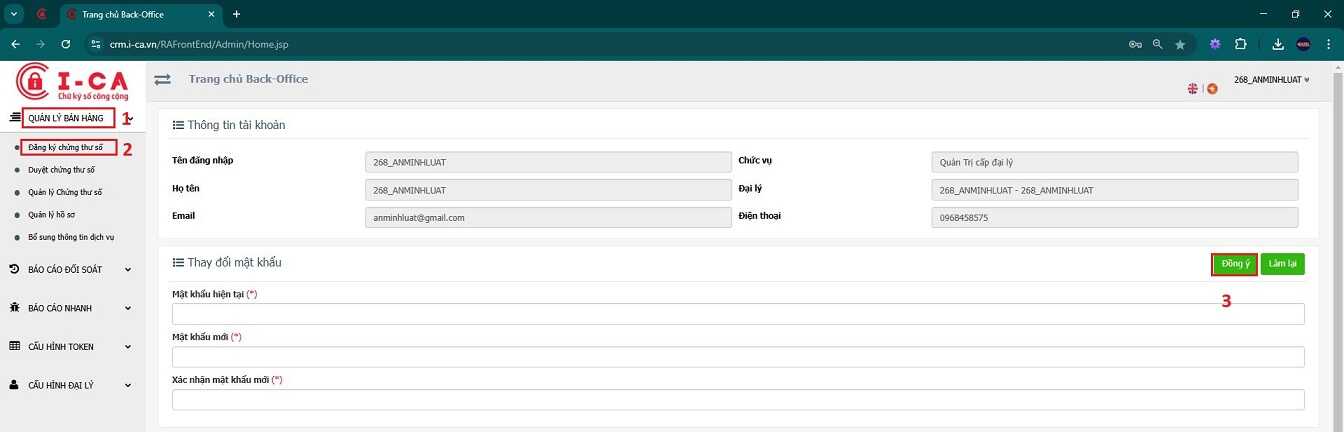The image size is (1344, 432).
Task: Click the Trang chủ Back-Office page title
Action: (248, 79)
